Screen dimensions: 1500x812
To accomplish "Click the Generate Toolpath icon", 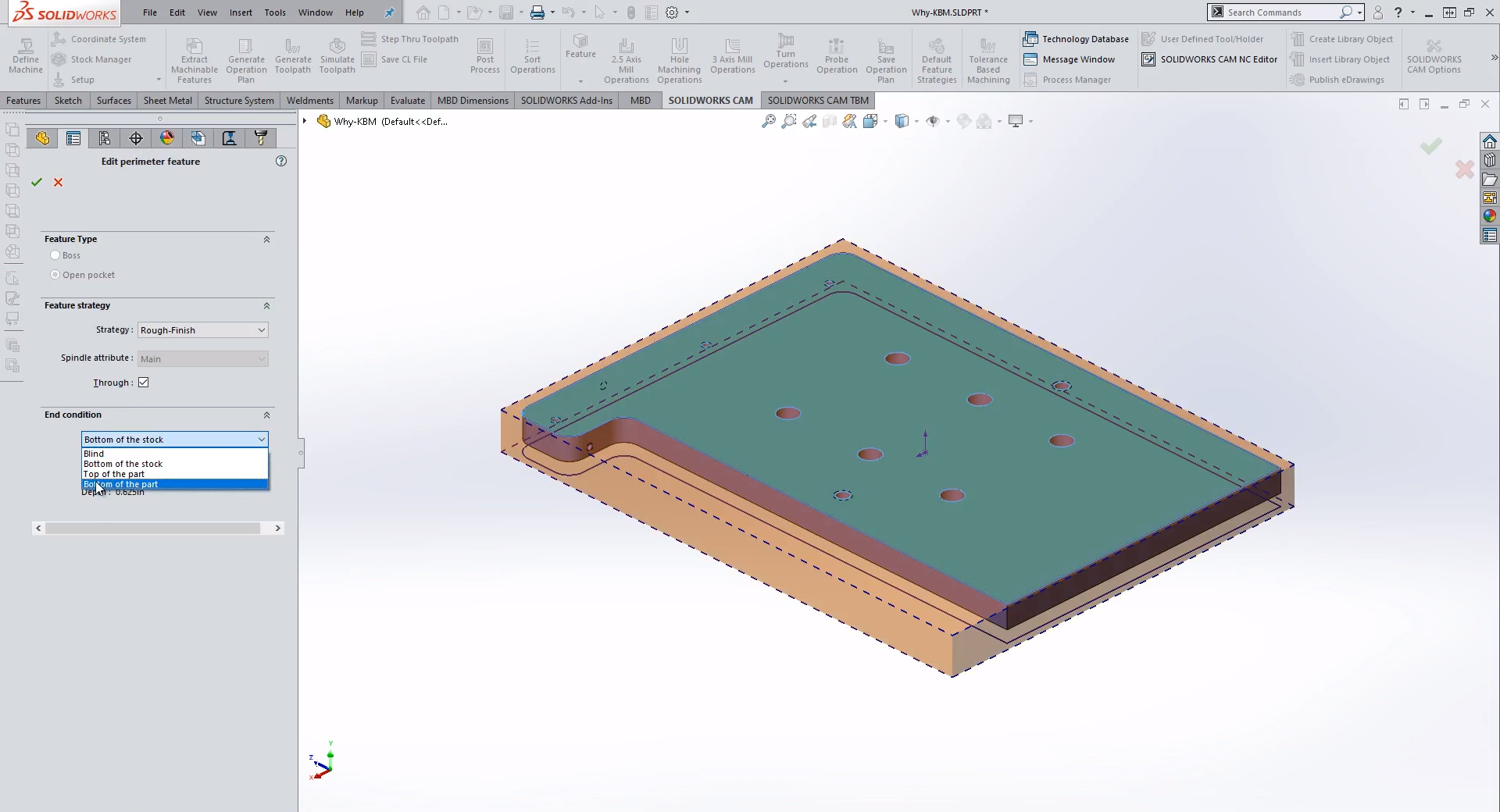I will 293,56.
